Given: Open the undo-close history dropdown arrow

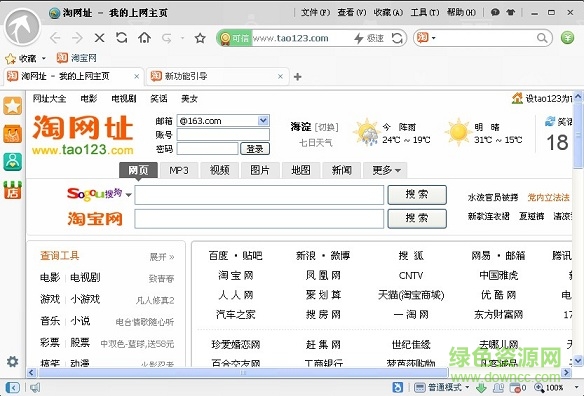Looking at the screenshot, I should pos(182,38).
